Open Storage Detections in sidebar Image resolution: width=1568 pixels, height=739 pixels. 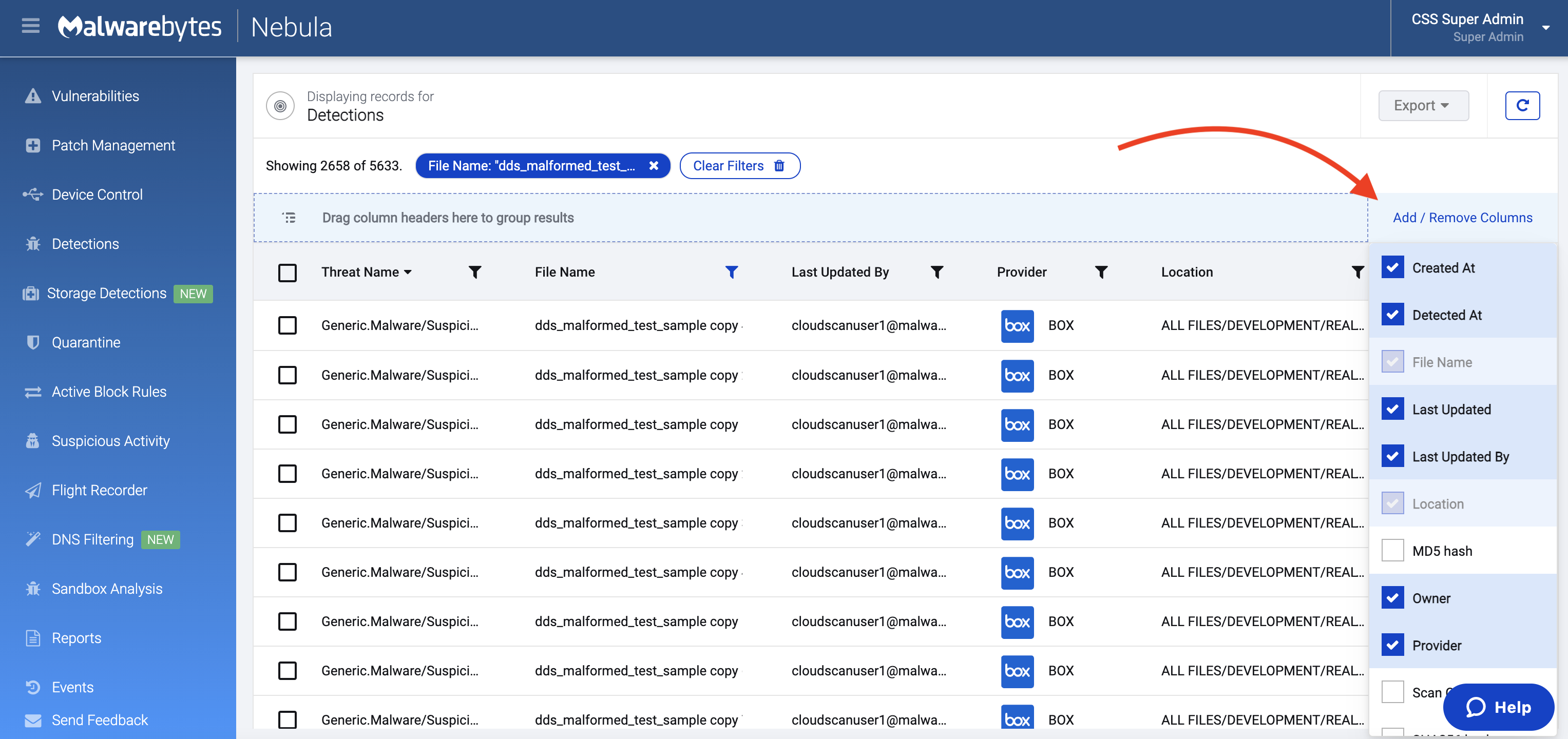(106, 293)
